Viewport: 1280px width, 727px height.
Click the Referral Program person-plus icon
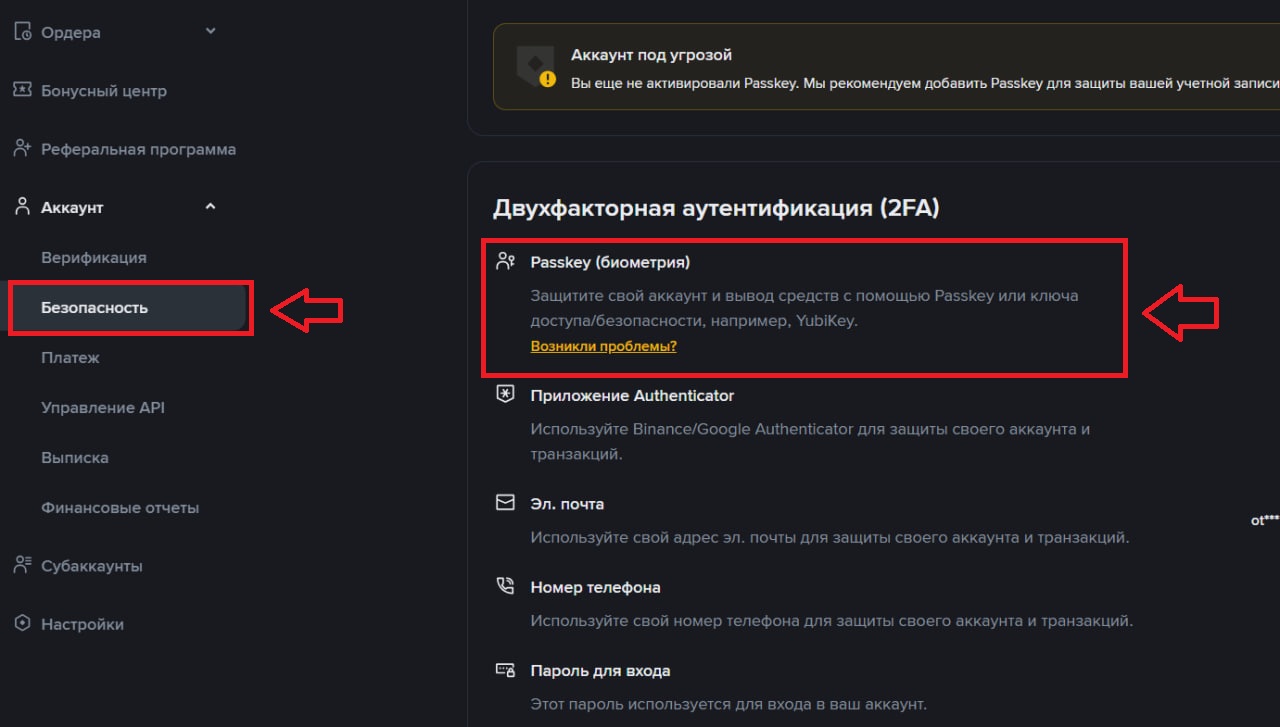(22, 149)
